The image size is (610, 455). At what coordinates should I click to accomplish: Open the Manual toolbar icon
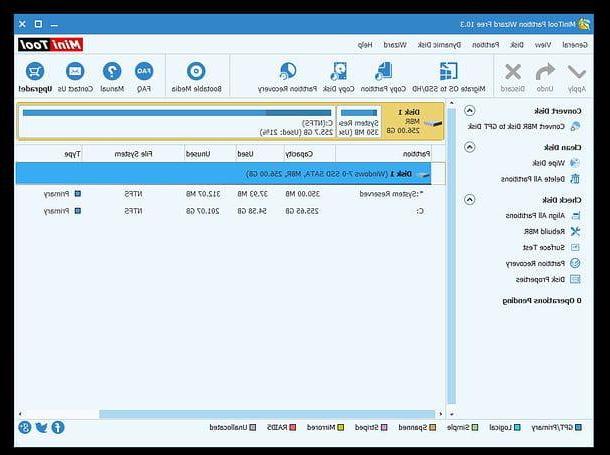112,77
